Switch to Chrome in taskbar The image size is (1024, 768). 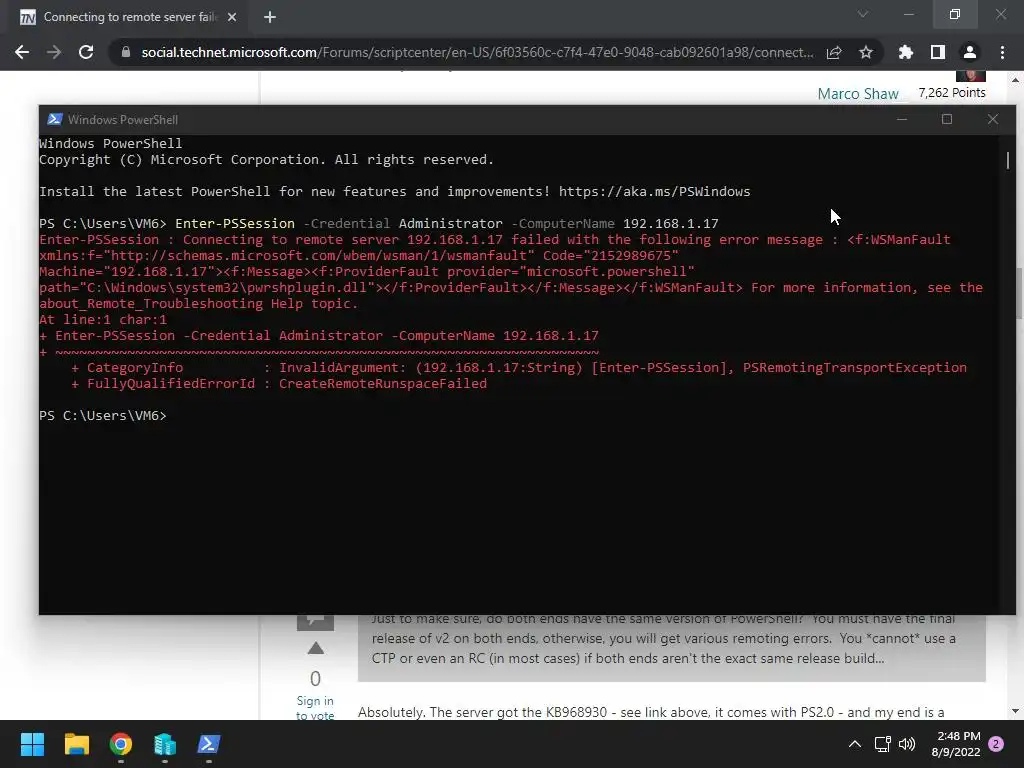pyautogui.click(x=121, y=744)
